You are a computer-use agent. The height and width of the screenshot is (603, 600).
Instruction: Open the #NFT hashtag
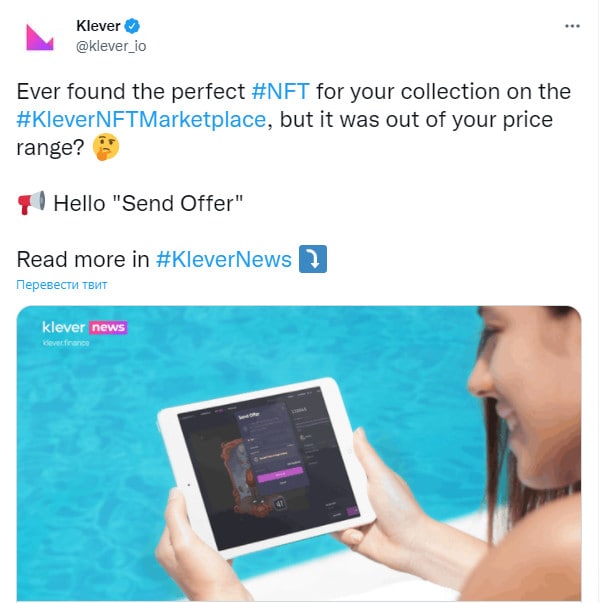280,92
